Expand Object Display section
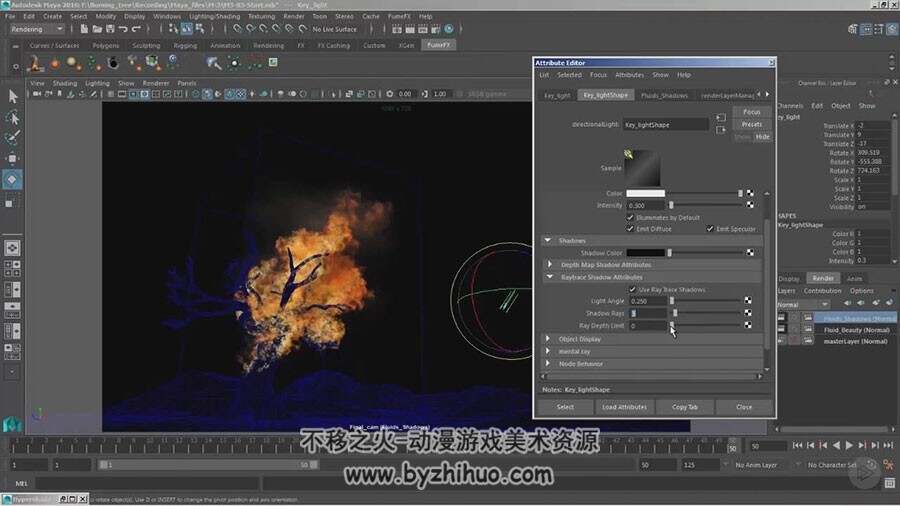The height and width of the screenshot is (506, 900). point(548,338)
